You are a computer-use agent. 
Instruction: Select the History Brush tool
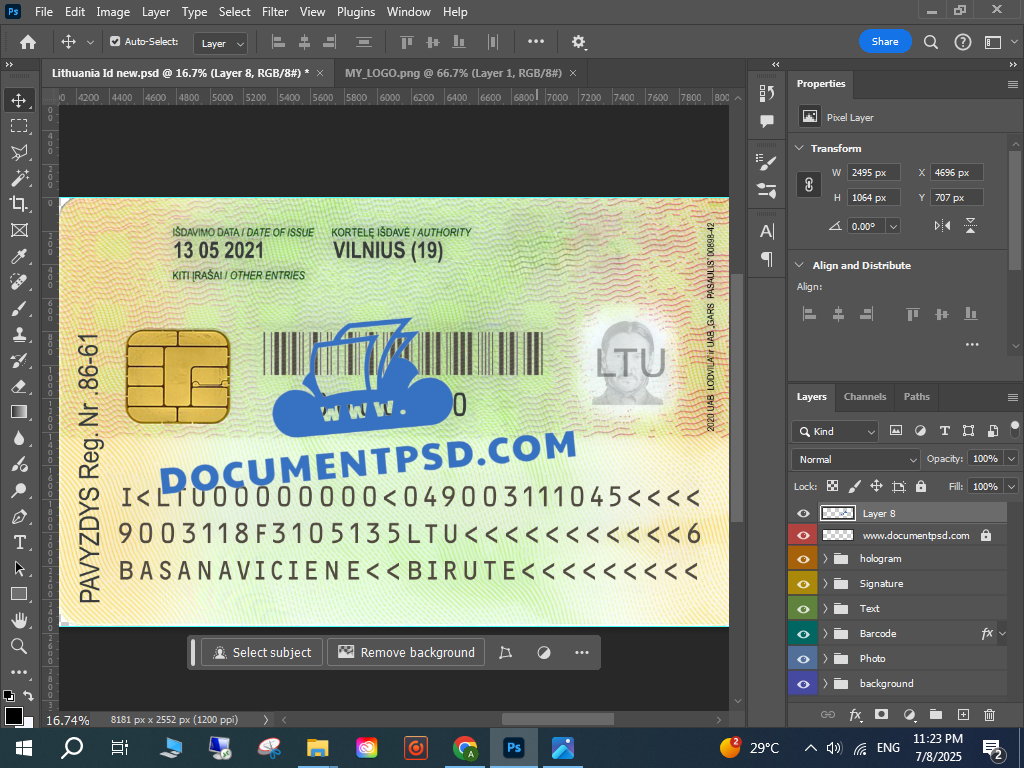[x=19, y=360]
